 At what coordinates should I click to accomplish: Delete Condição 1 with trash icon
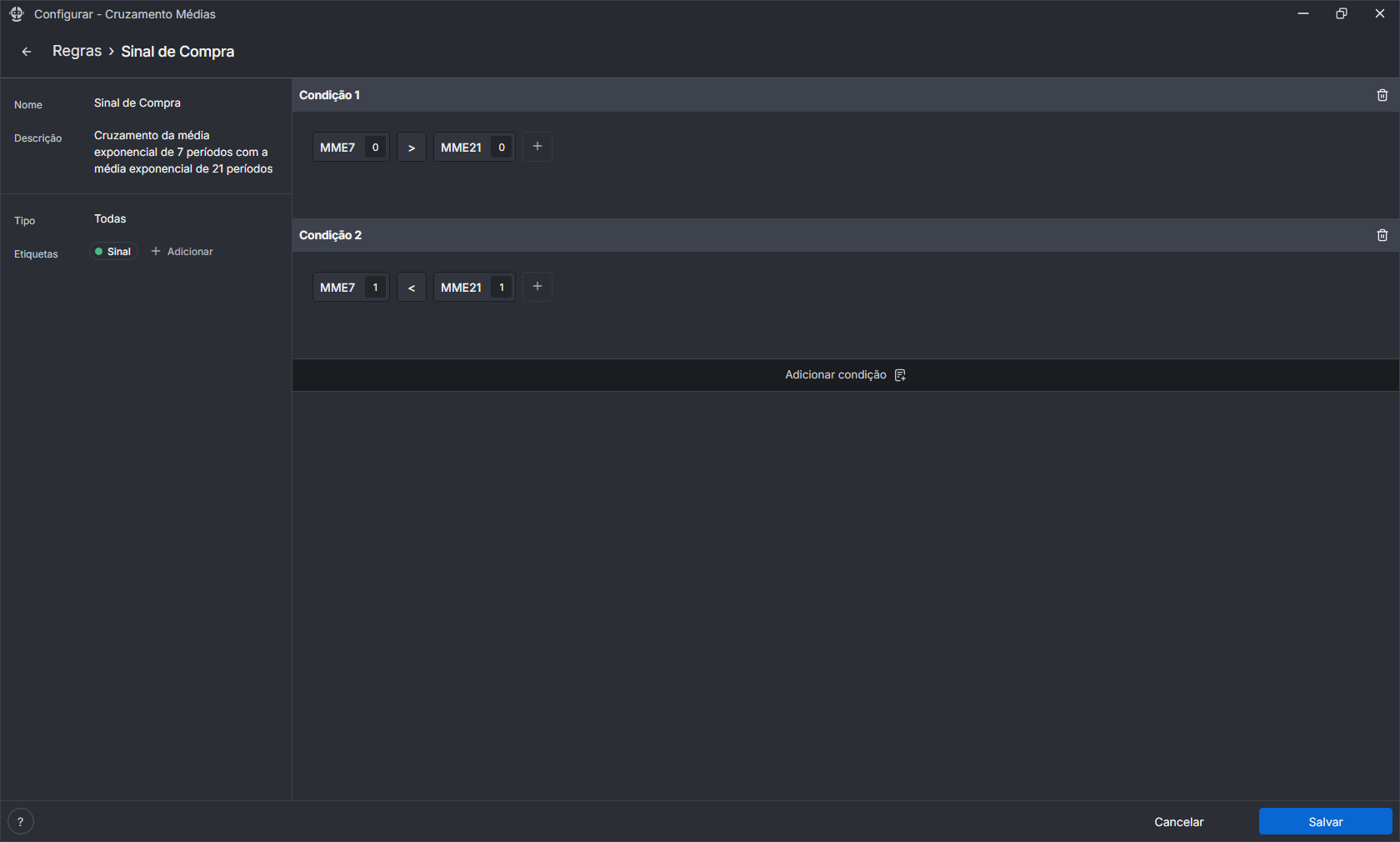click(1382, 95)
